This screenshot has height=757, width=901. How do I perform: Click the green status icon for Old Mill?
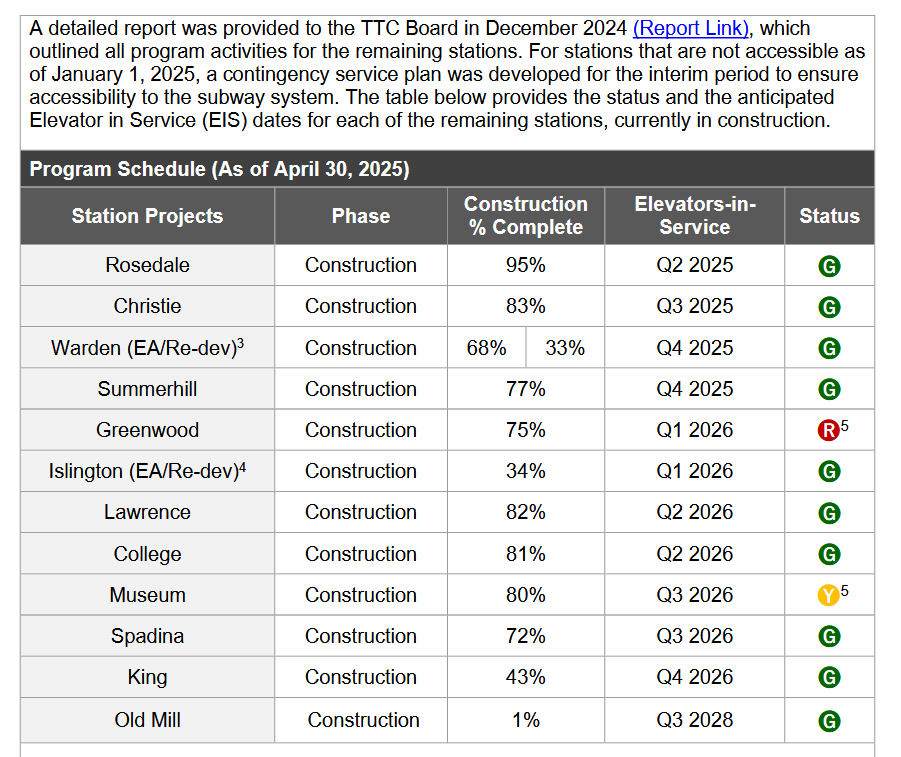click(x=829, y=721)
